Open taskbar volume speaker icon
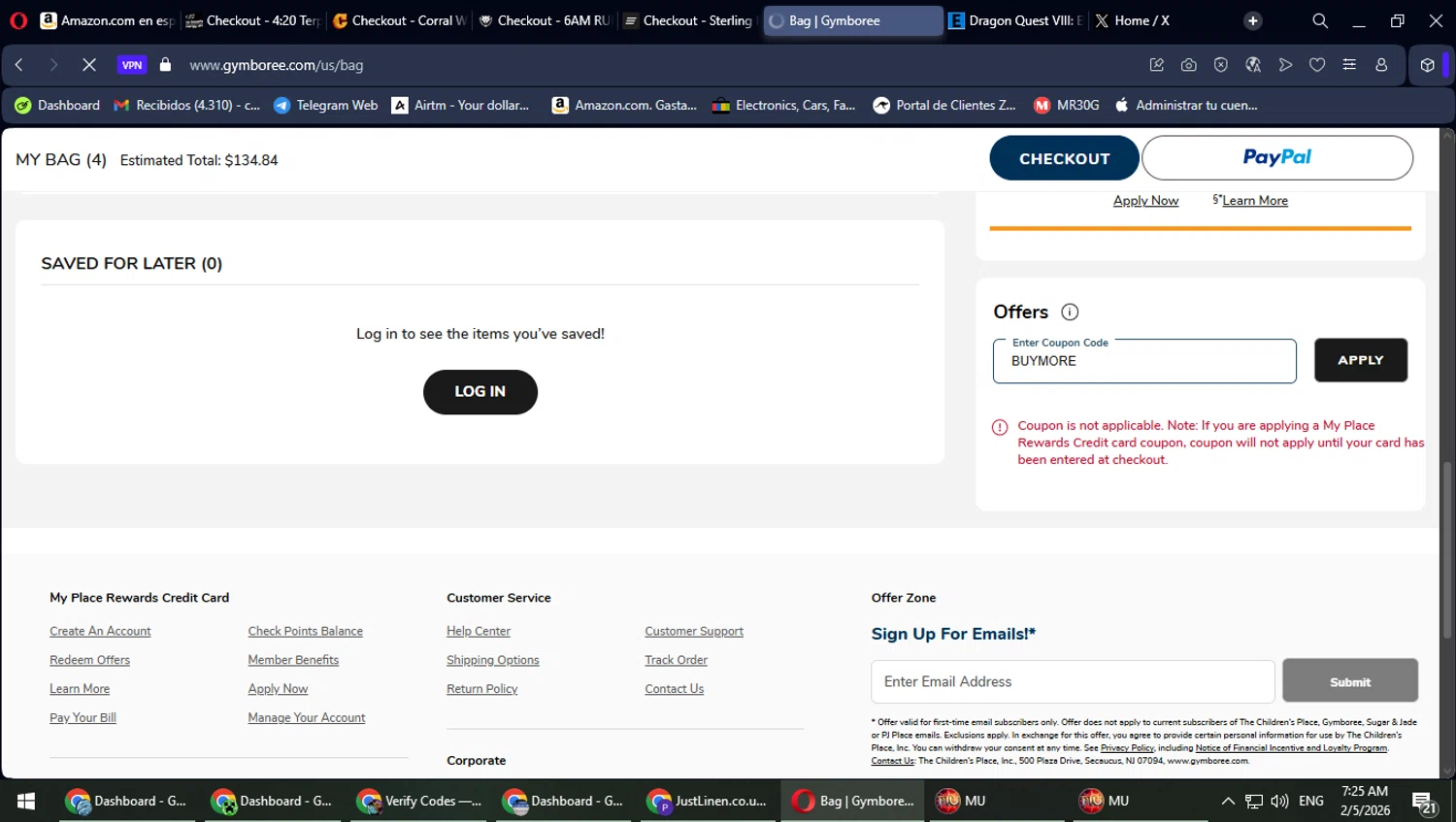This screenshot has height=822, width=1456. (x=1279, y=801)
